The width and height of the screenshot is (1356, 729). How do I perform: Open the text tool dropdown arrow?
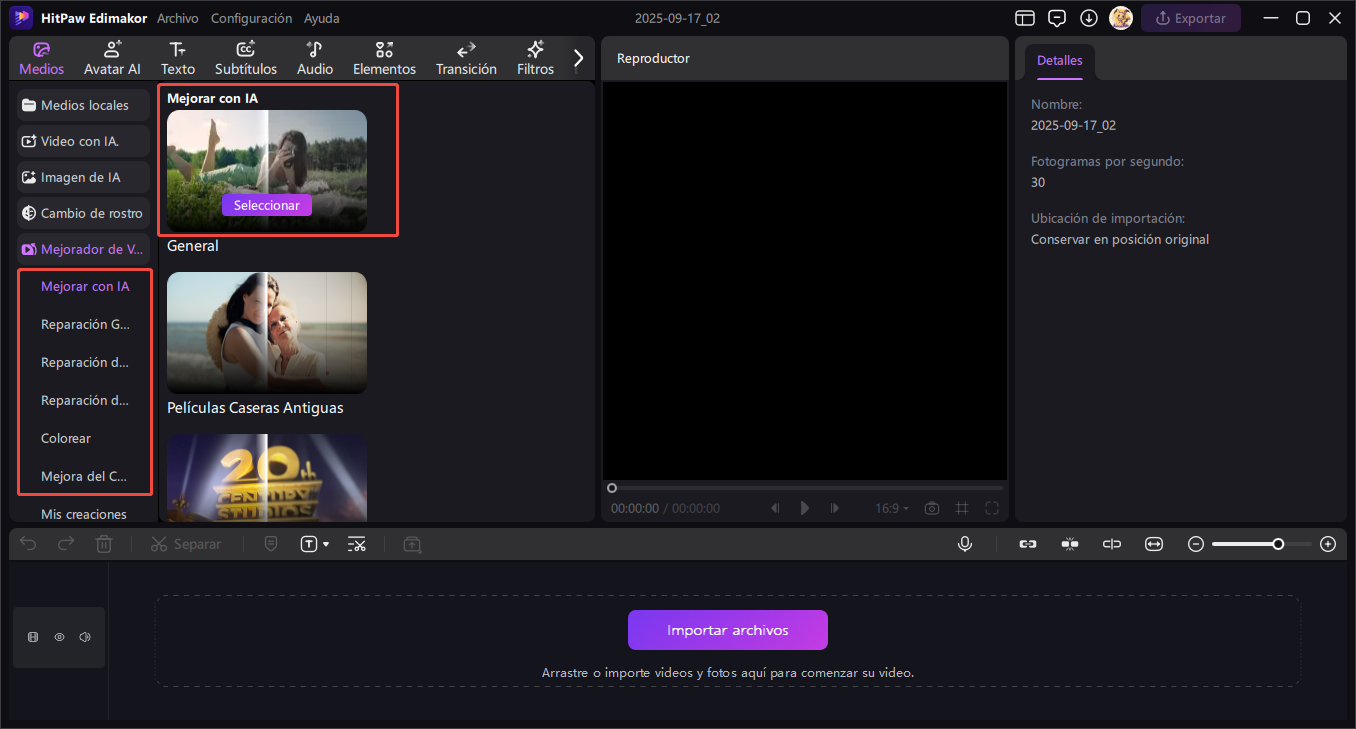pyautogui.click(x=326, y=544)
